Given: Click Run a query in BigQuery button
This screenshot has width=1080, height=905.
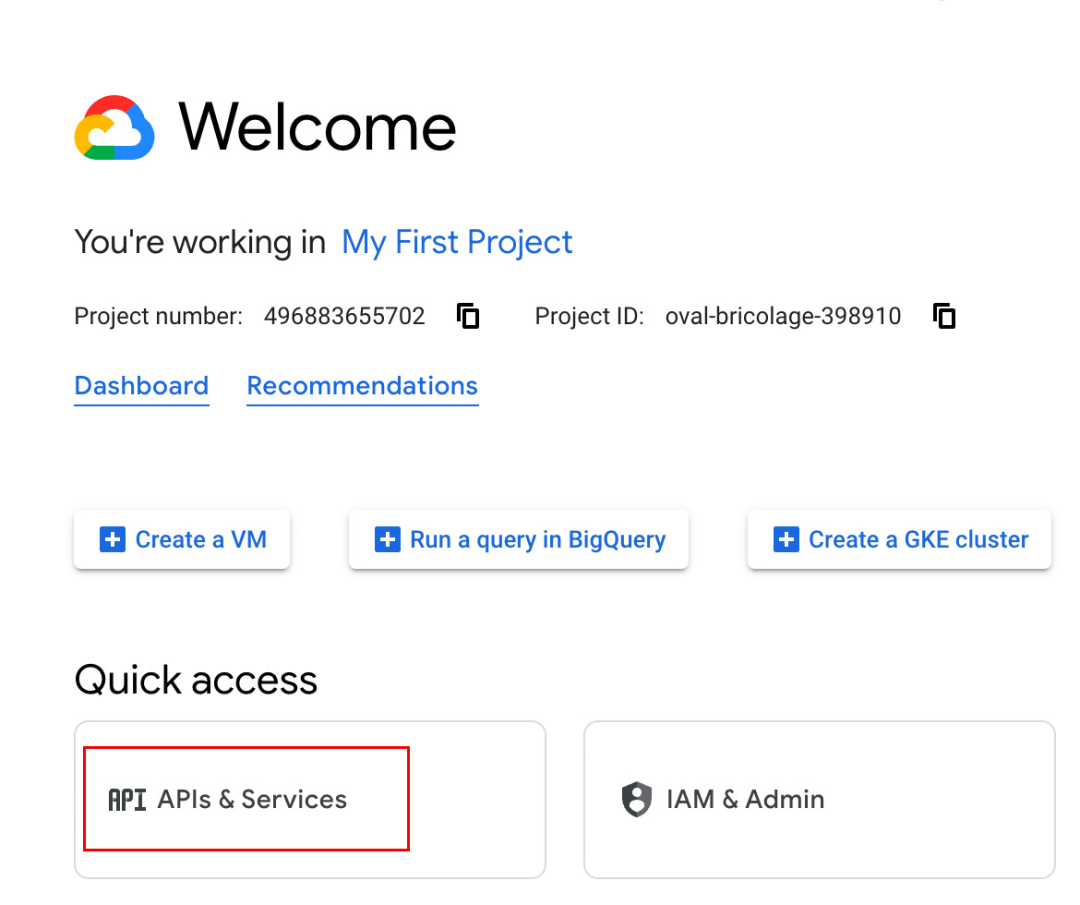Looking at the screenshot, I should (519, 539).
